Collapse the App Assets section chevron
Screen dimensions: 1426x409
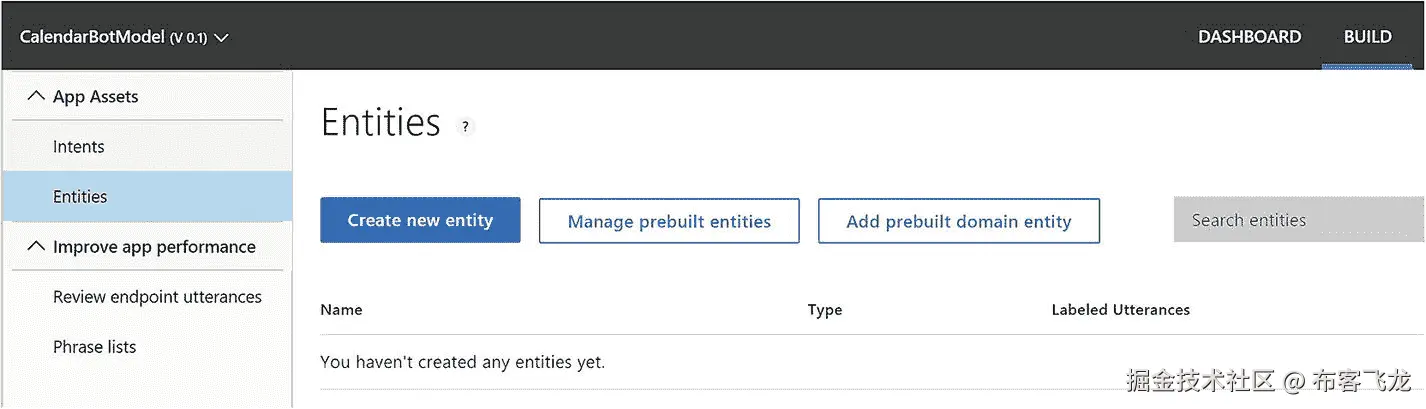(36, 96)
